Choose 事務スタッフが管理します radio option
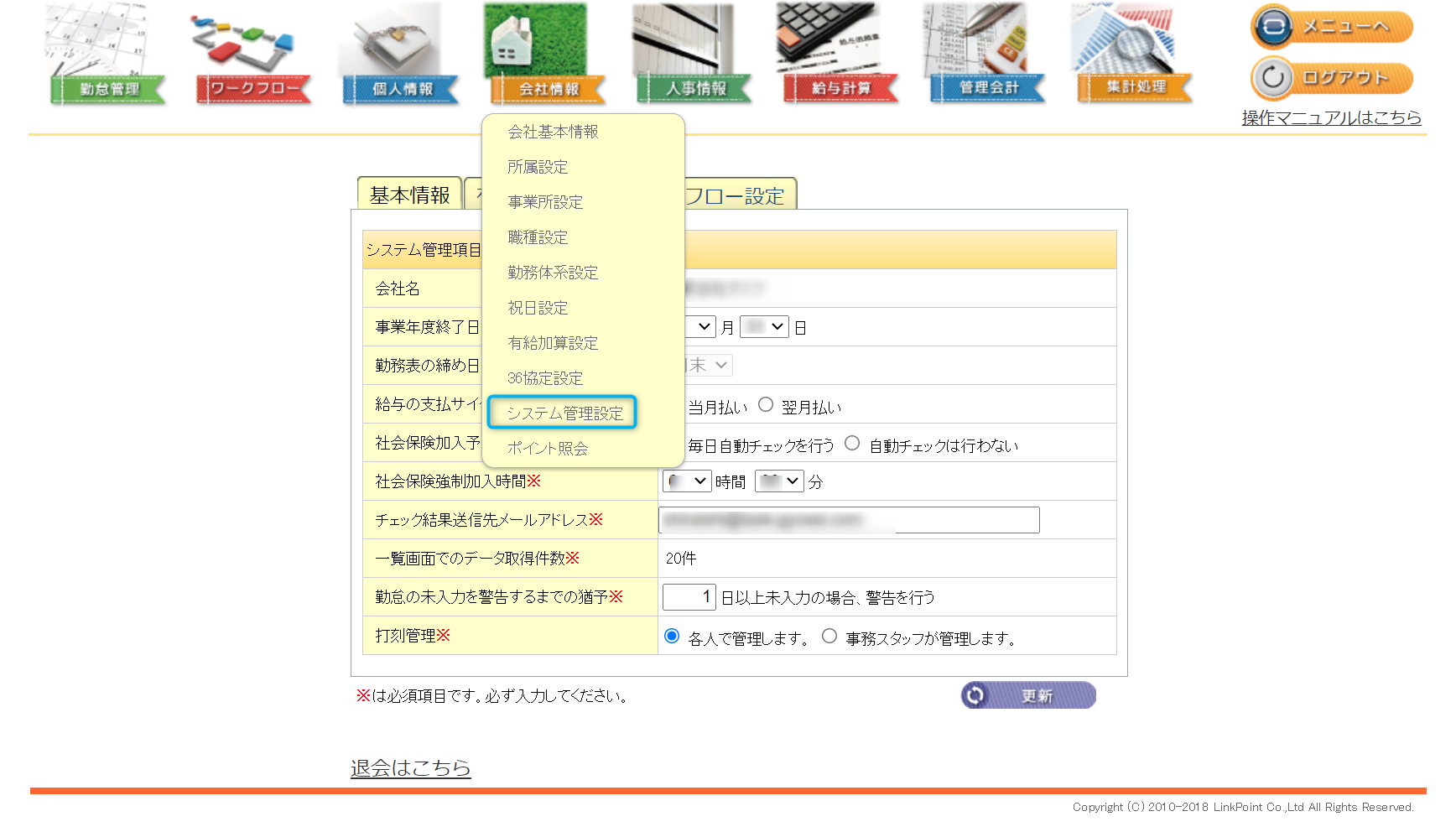The image size is (1456, 832). coord(829,637)
